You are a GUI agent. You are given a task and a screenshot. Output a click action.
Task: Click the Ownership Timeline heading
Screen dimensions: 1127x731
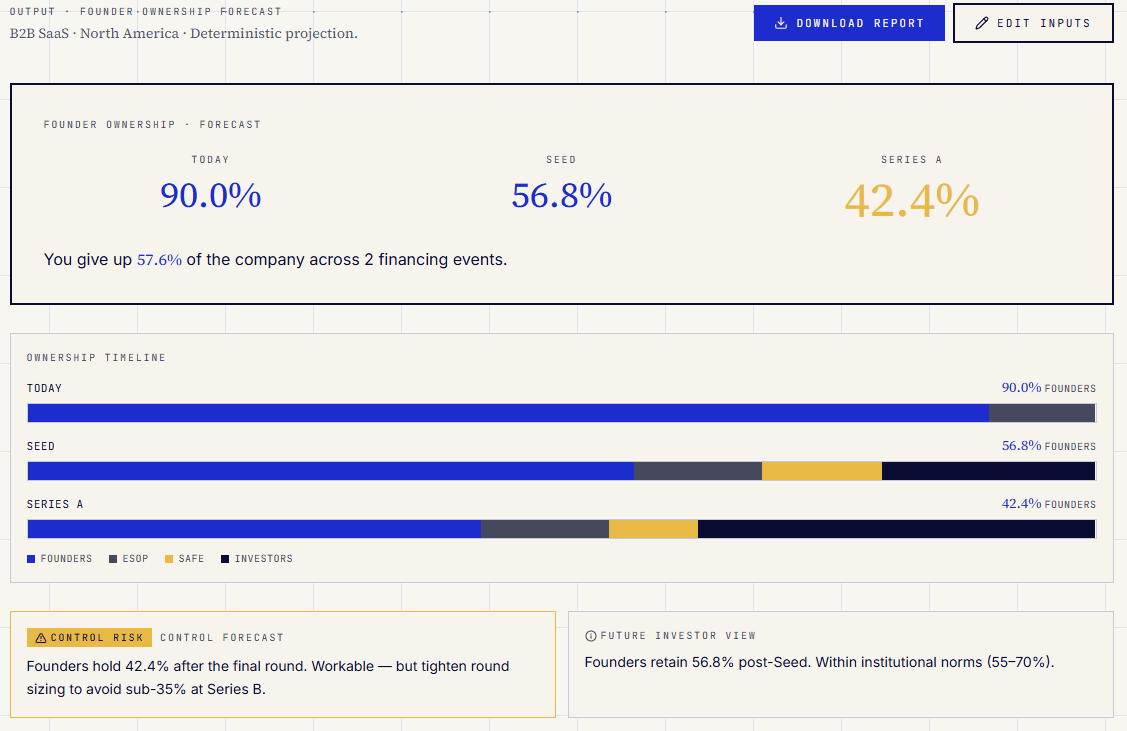96,357
